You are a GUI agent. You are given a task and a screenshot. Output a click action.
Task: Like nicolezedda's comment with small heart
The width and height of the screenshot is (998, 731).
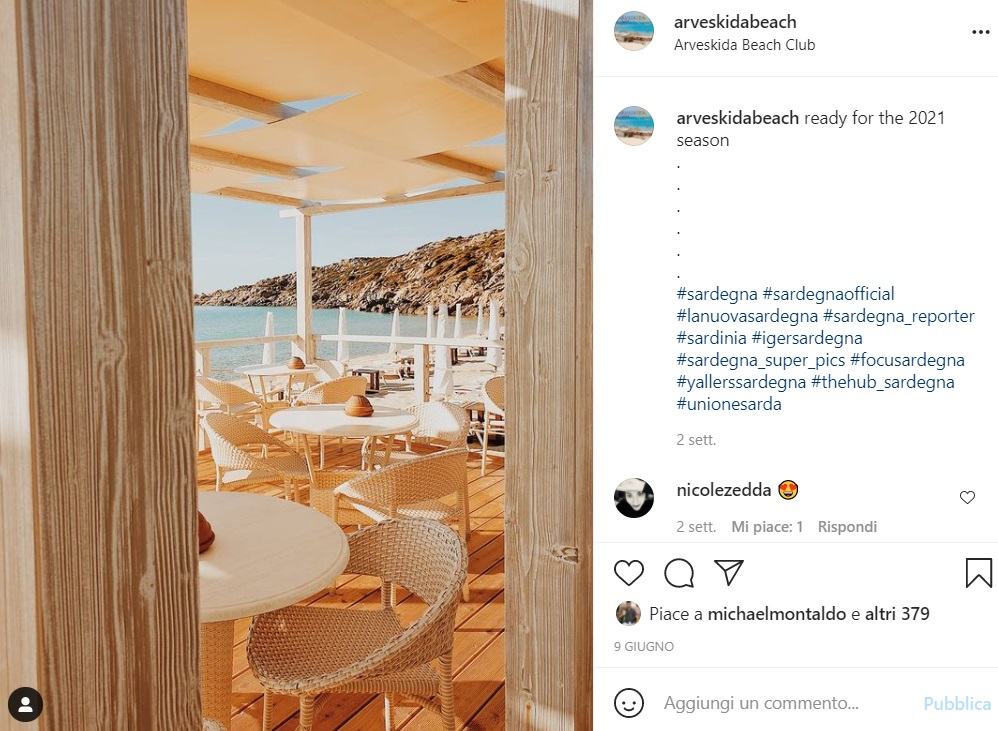pos(967,498)
